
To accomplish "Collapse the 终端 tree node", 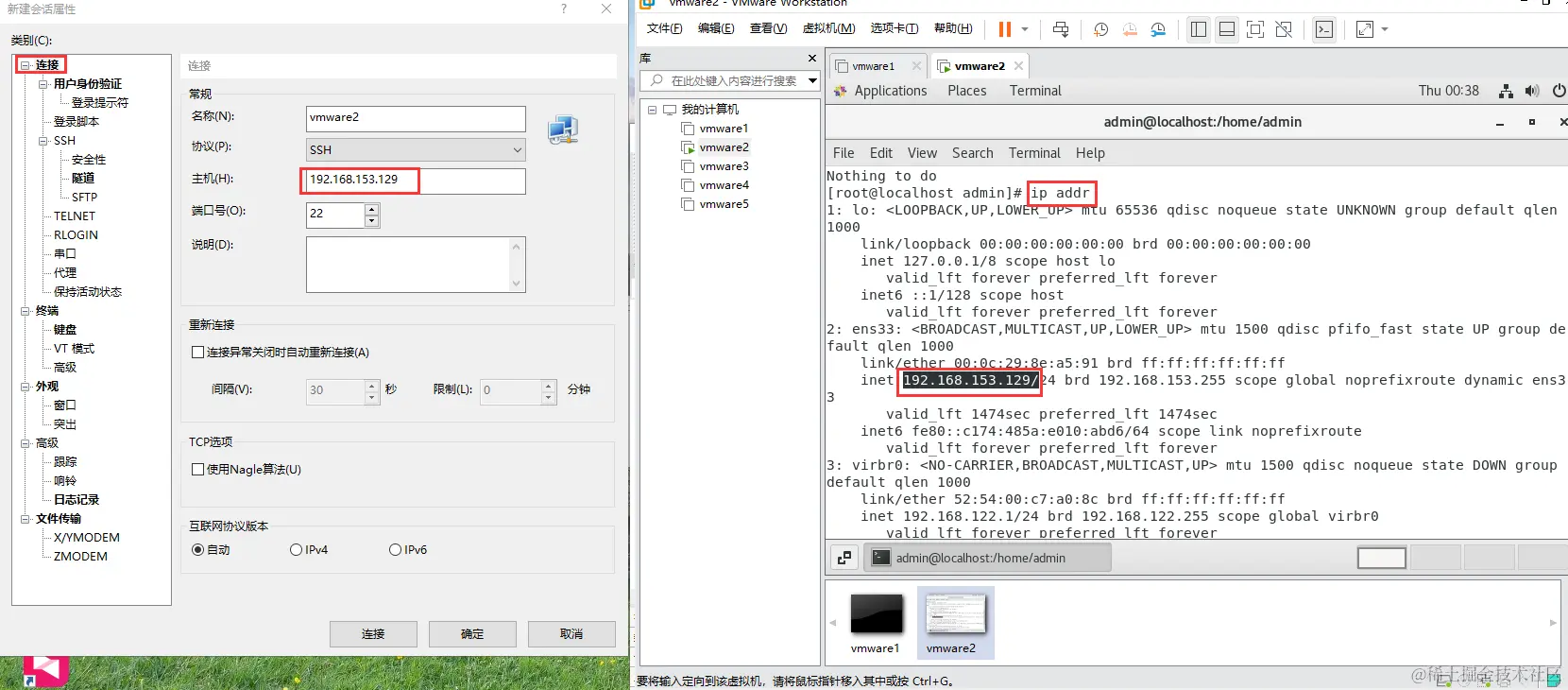I will pos(26,311).
